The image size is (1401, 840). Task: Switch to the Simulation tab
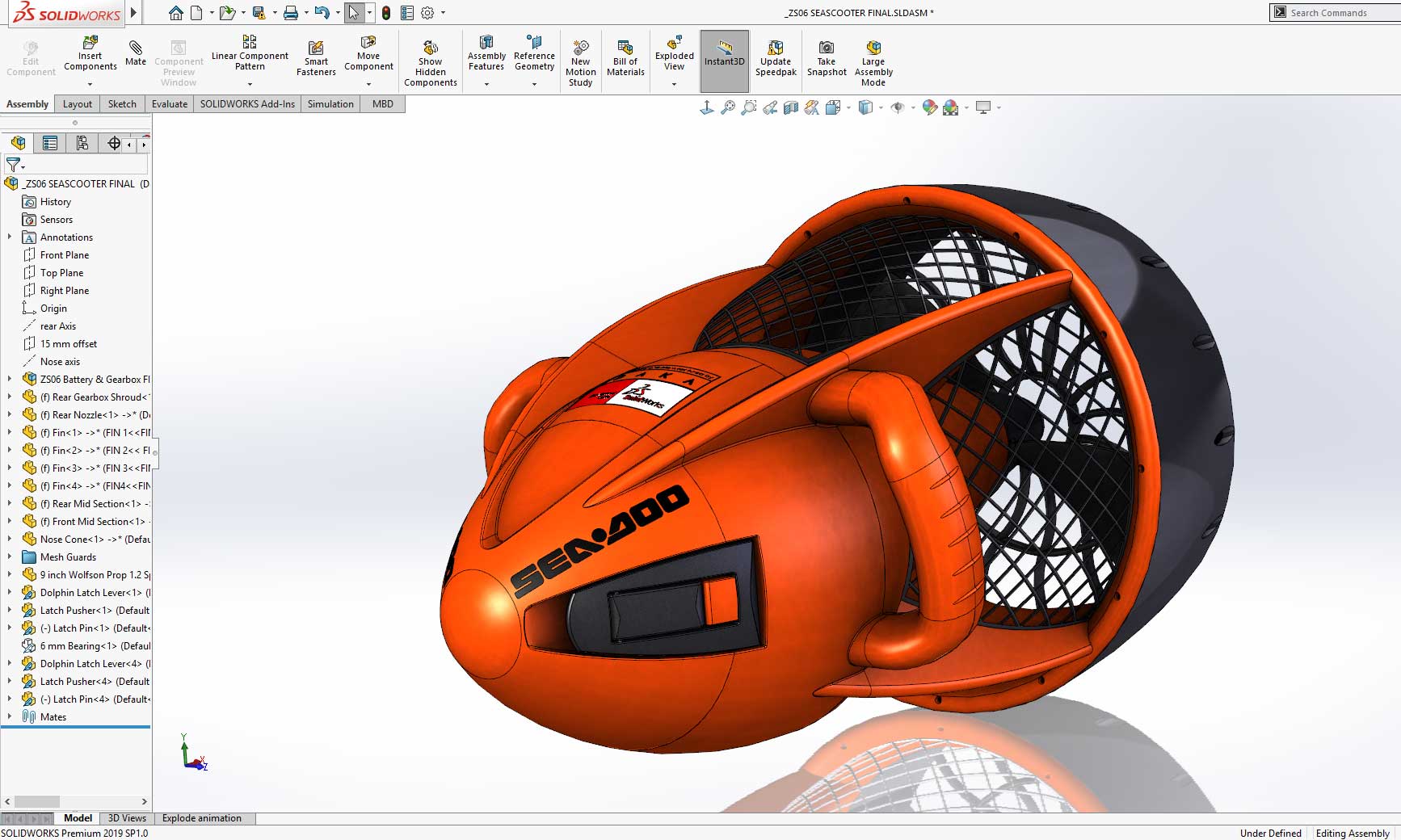coord(330,103)
